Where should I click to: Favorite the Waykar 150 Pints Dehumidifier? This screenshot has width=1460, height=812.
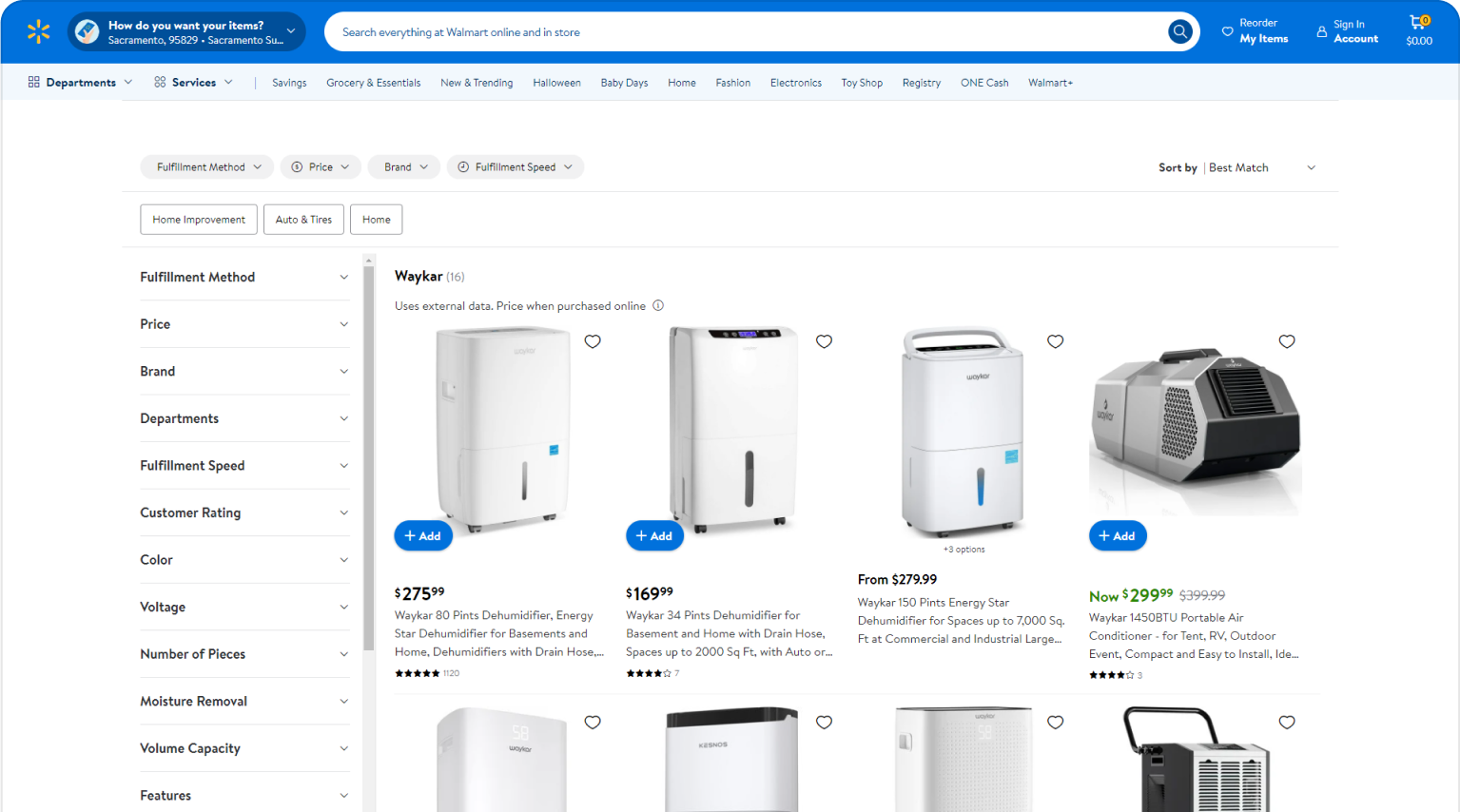tap(1055, 341)
